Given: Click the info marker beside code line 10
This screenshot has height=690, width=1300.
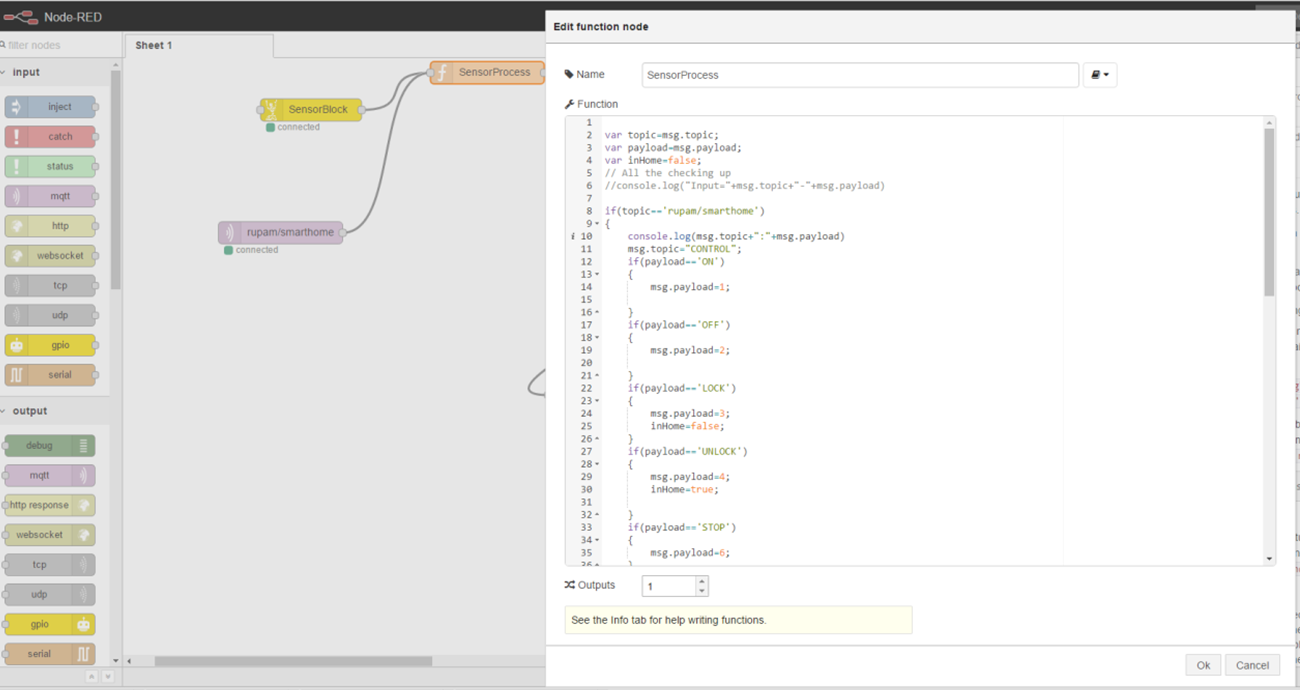Looking at the screenshot, I should 573,237.
